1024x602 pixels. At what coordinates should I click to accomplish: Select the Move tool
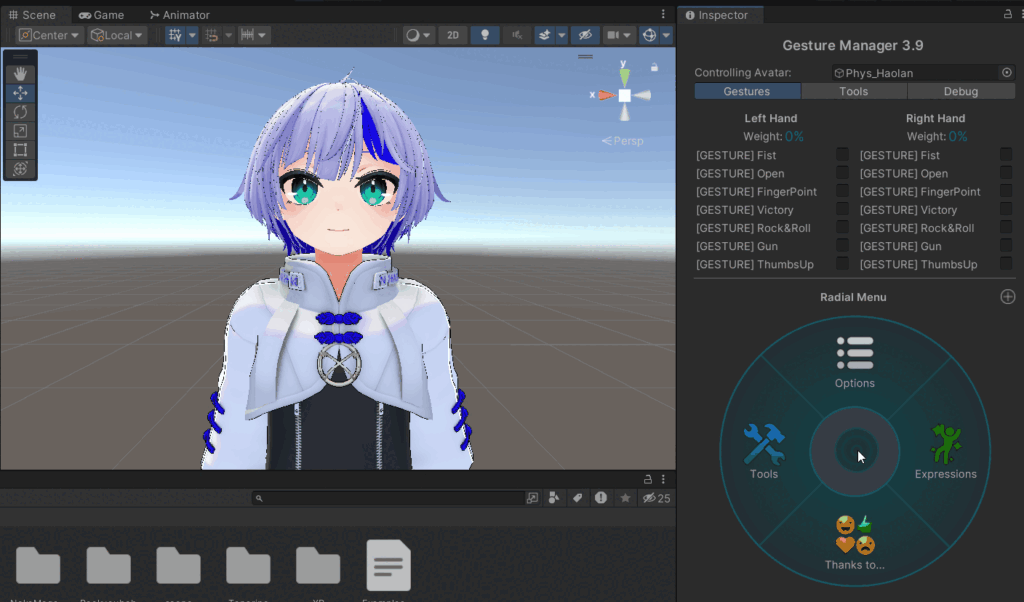(20, 93)
